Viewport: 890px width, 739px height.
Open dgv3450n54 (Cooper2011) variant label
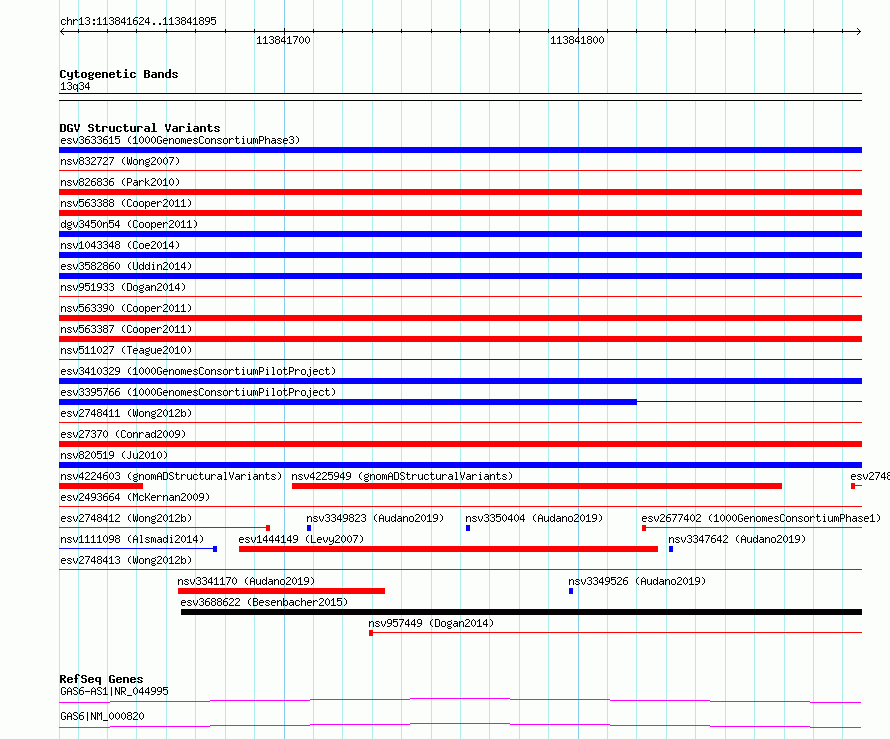[x=129, y=224]
